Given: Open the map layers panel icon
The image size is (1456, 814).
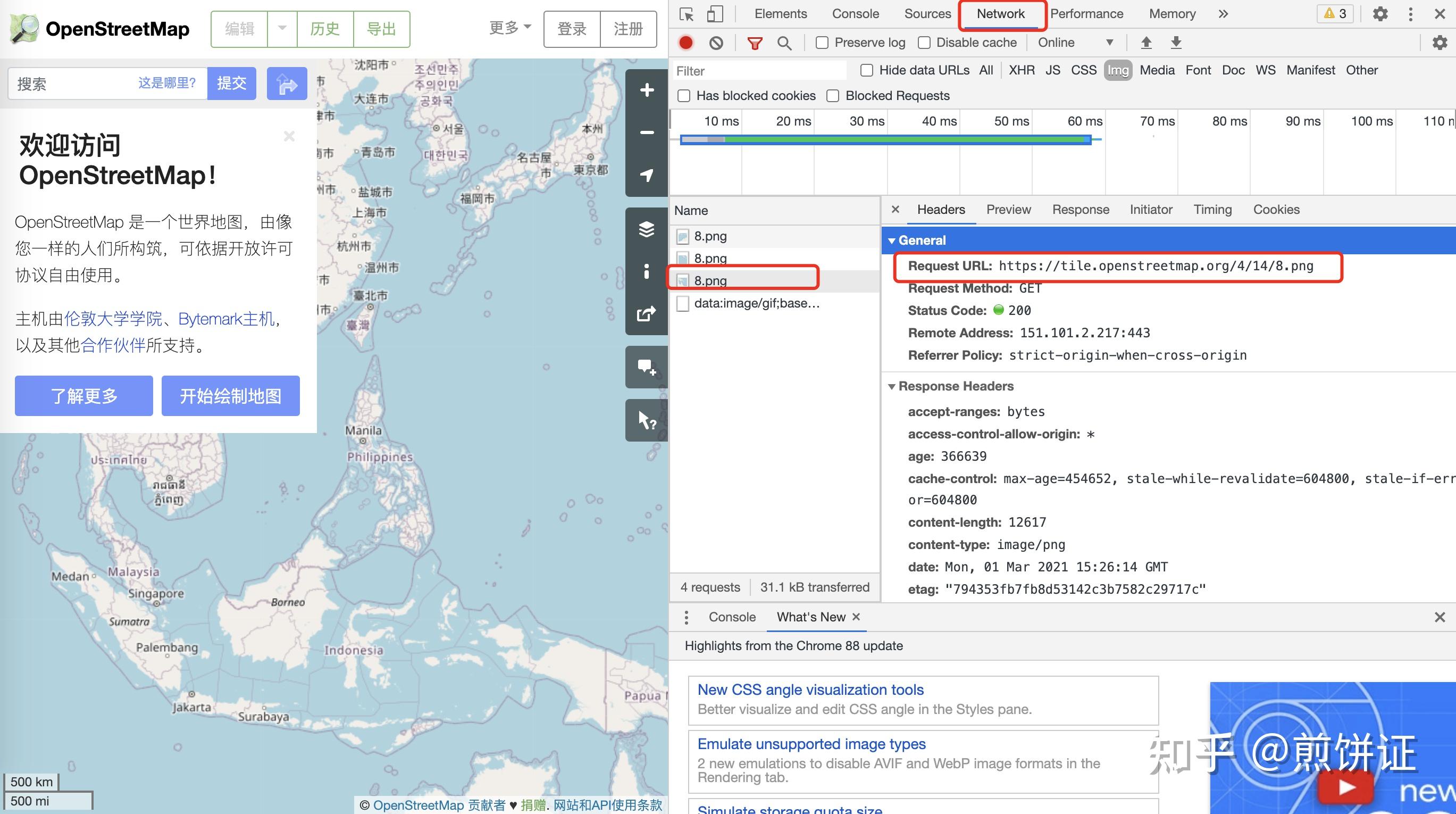Looking at the screenshot, I should tap(647, 229).
